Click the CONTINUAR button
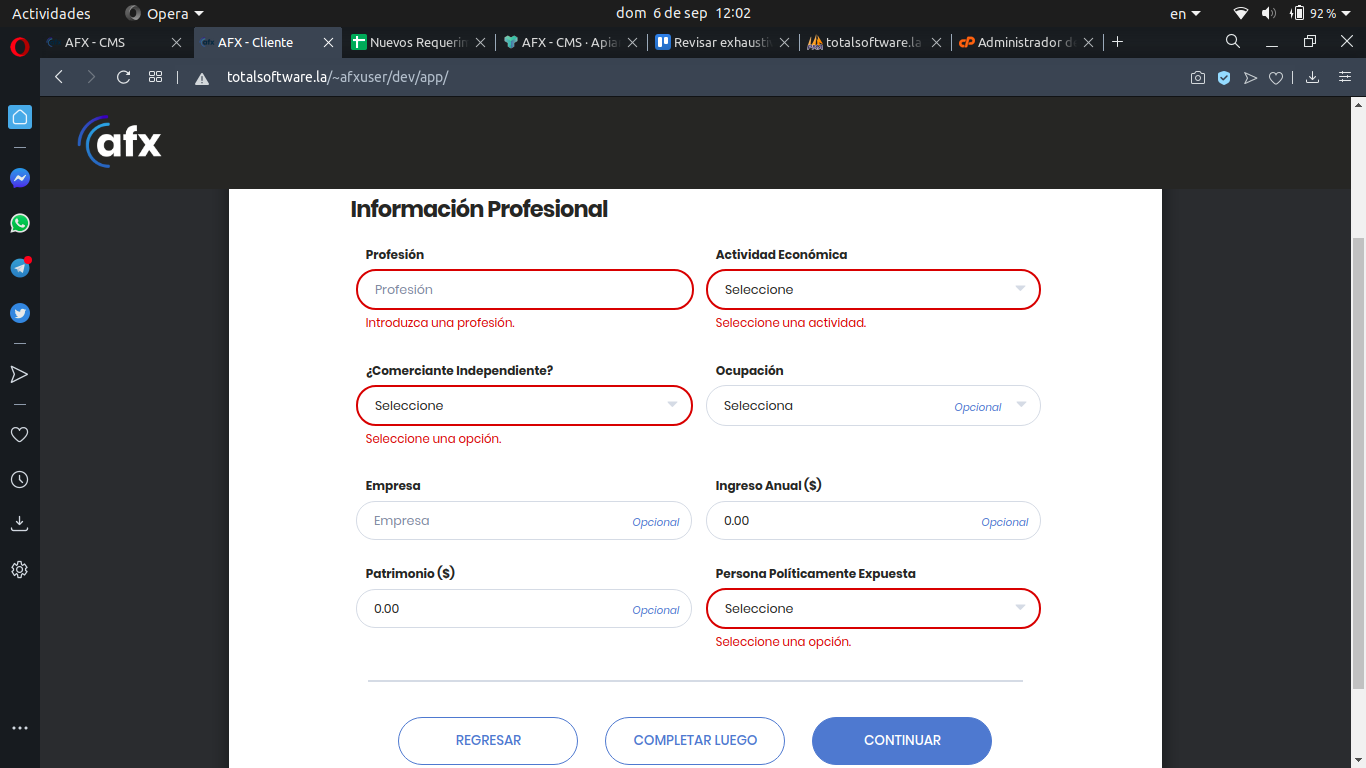The image size is (1366, 768). (x=901, y=741)
